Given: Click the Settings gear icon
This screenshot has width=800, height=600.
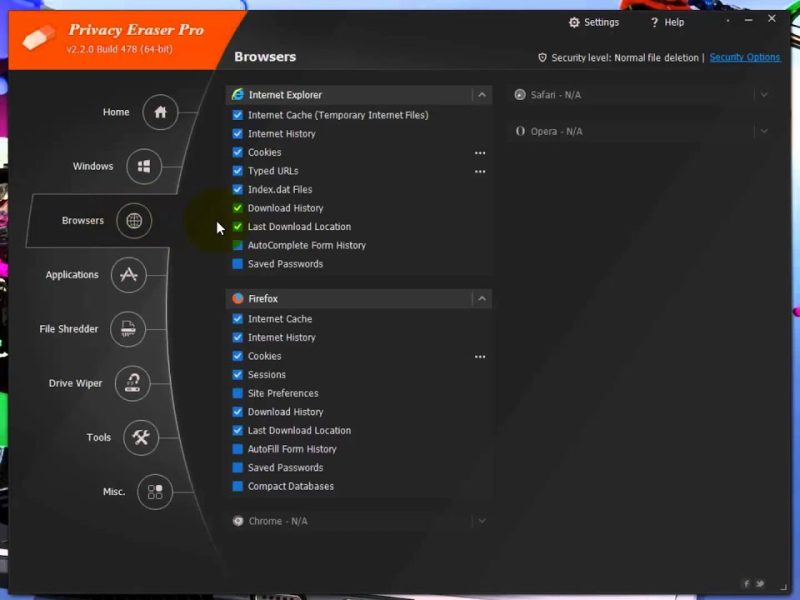Looking at the screenshot, I should tap(574, 22).
